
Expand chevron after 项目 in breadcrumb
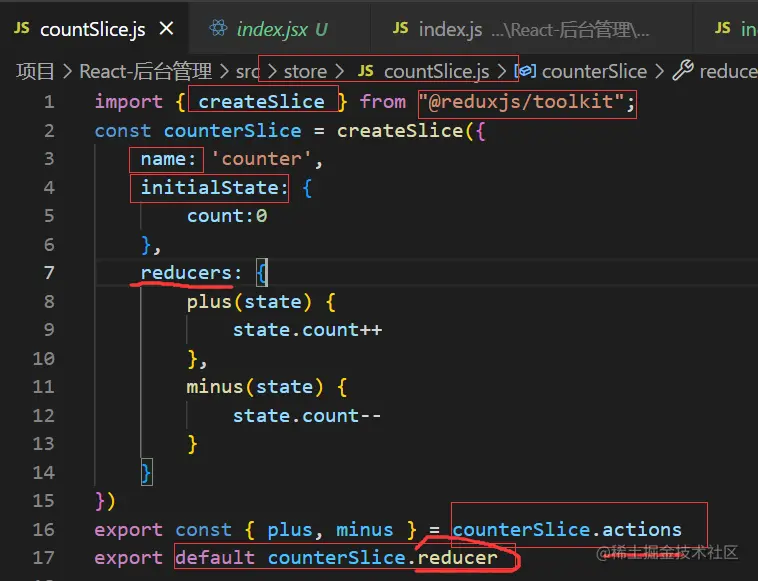coord(67,72)
